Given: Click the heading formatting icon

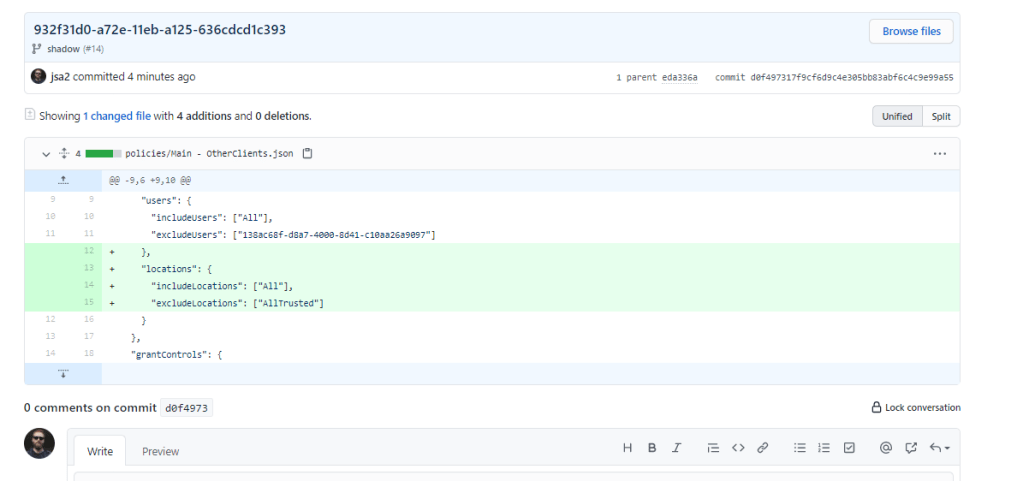Looking at the screenshot, I should (x=627, y=448).
